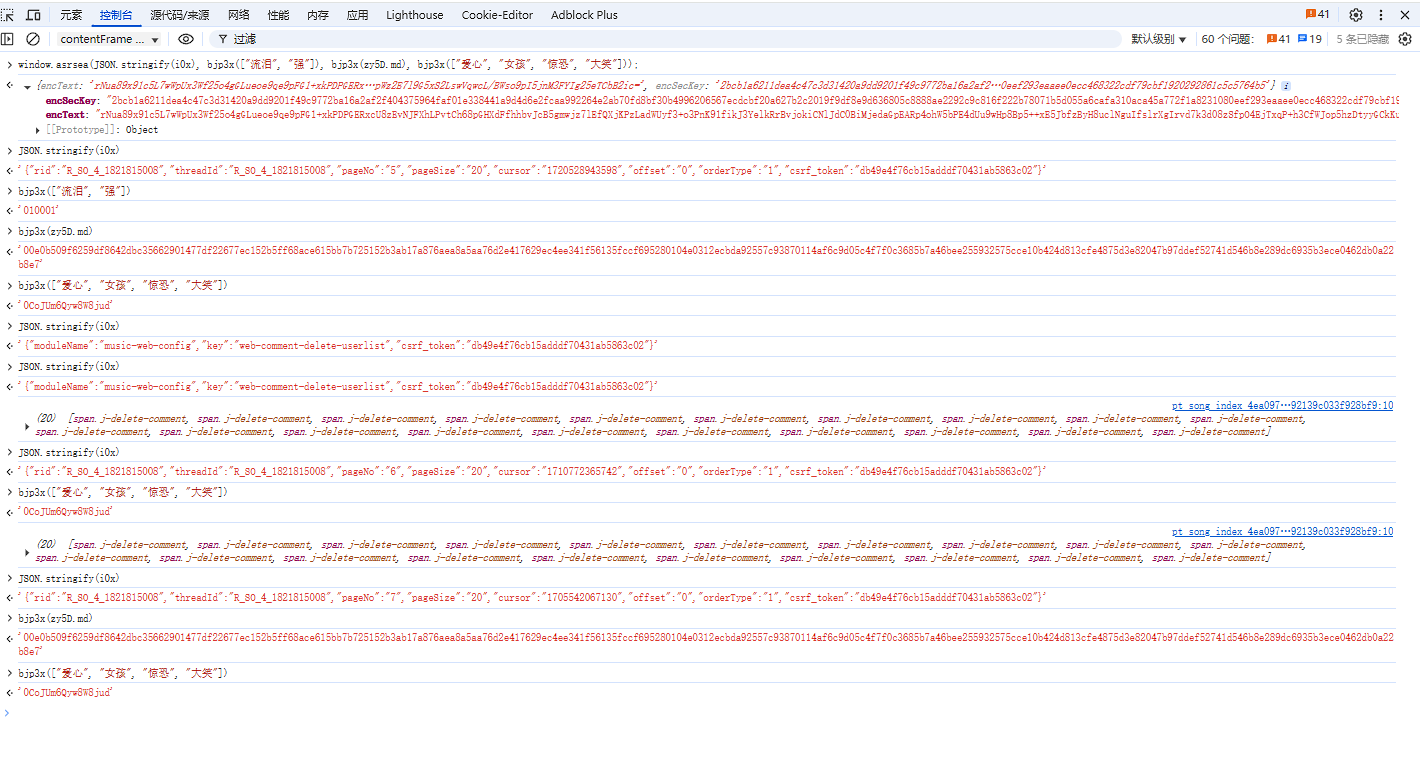Click the first music-web-config JSON output line
The height and width of the screenshot is (782, 1420).
coord(337,345)
